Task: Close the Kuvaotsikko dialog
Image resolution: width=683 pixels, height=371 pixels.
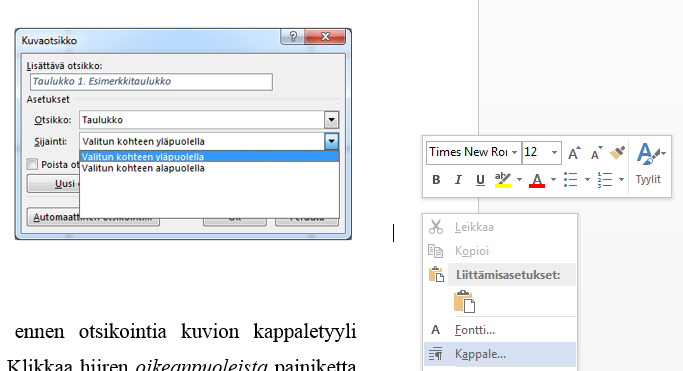Action: click(325, 37)
